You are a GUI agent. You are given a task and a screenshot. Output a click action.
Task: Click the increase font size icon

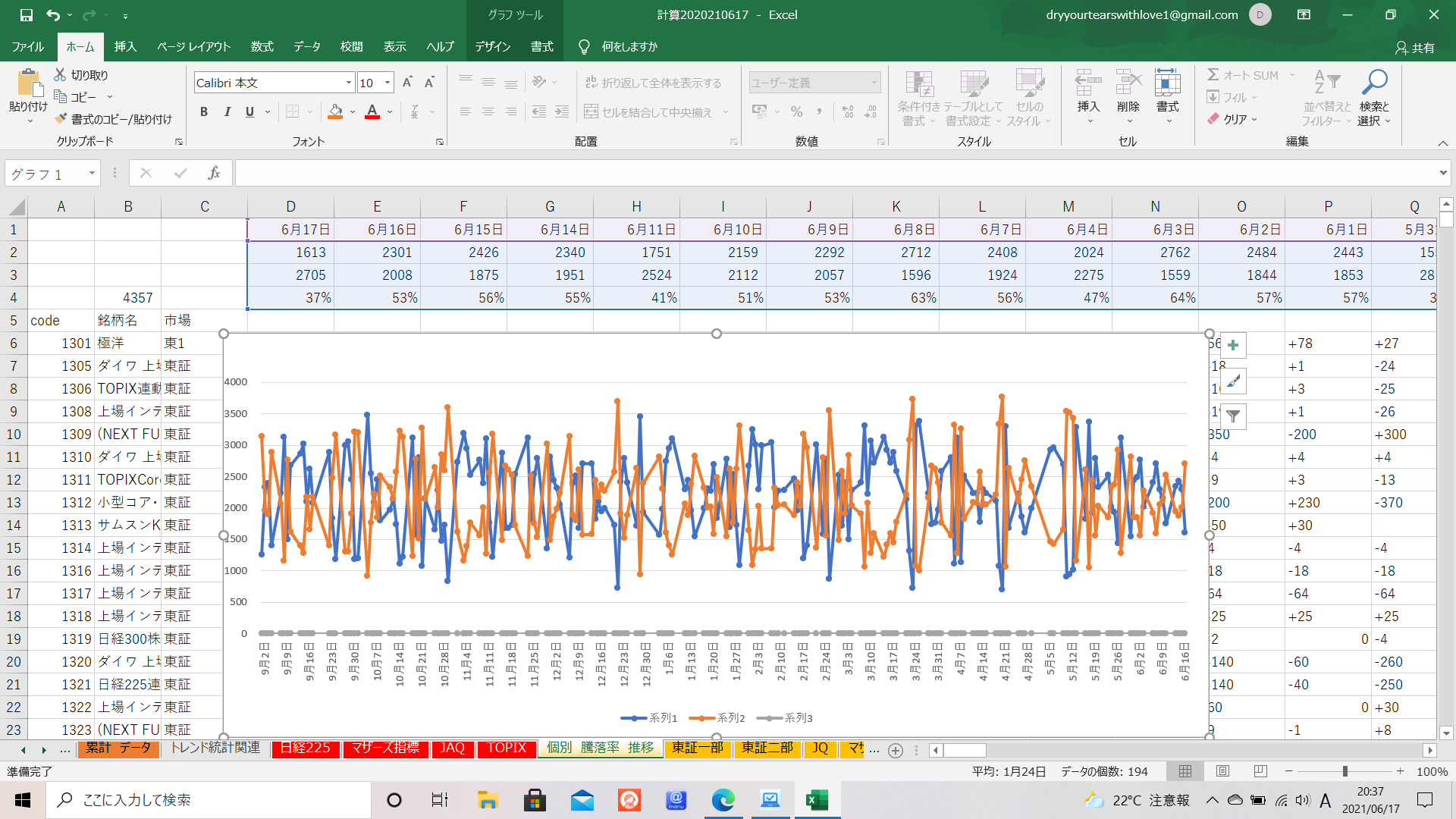(x=407, y=83)
